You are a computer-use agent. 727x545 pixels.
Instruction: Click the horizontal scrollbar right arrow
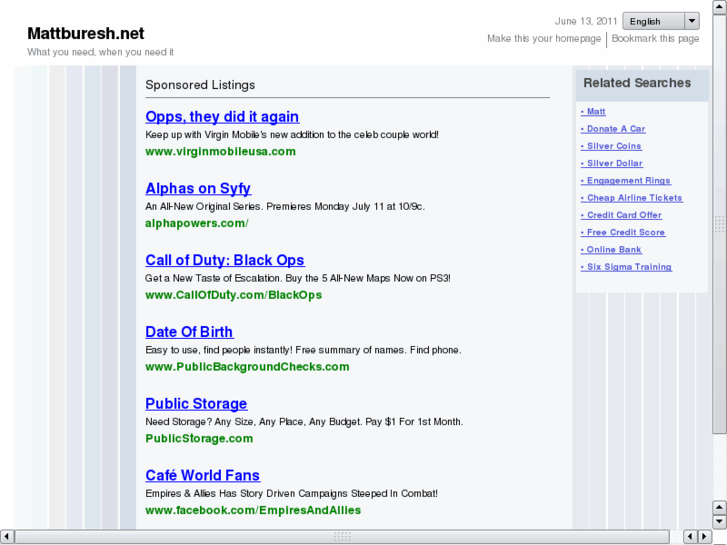point(705,537)
